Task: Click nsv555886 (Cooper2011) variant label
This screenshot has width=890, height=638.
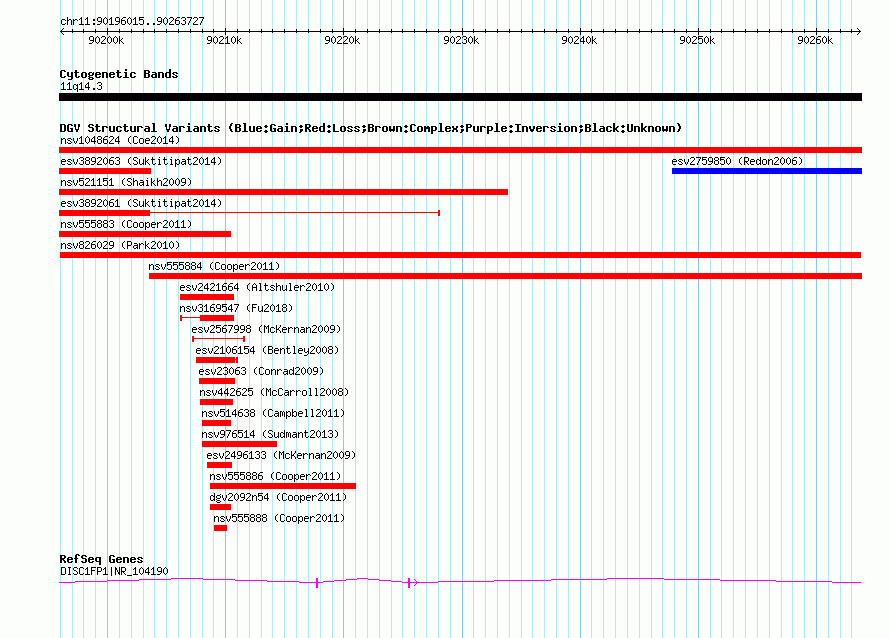Action: [275, 476]
